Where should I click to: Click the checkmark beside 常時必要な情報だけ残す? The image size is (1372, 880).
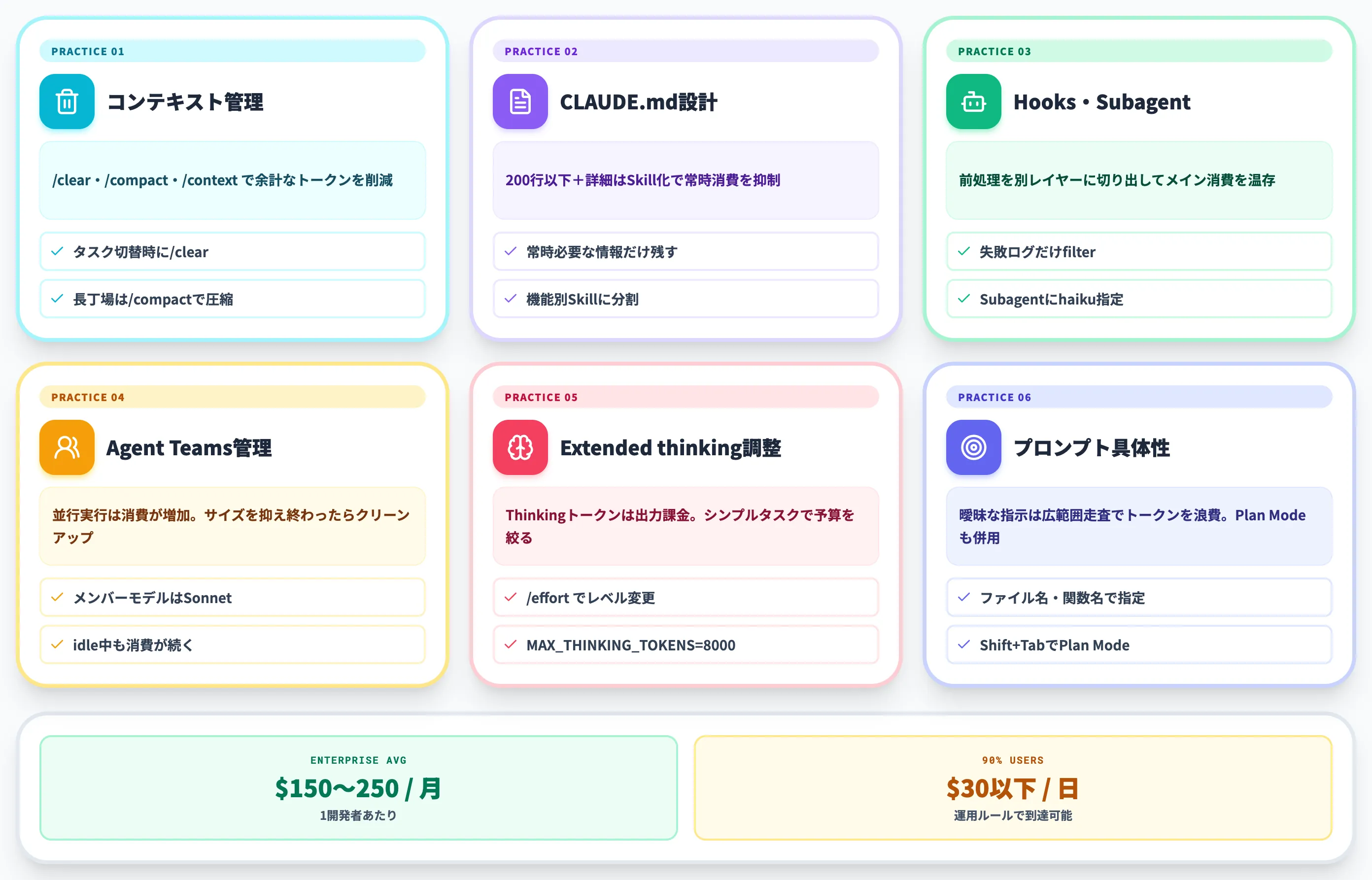tap(510, 251)
